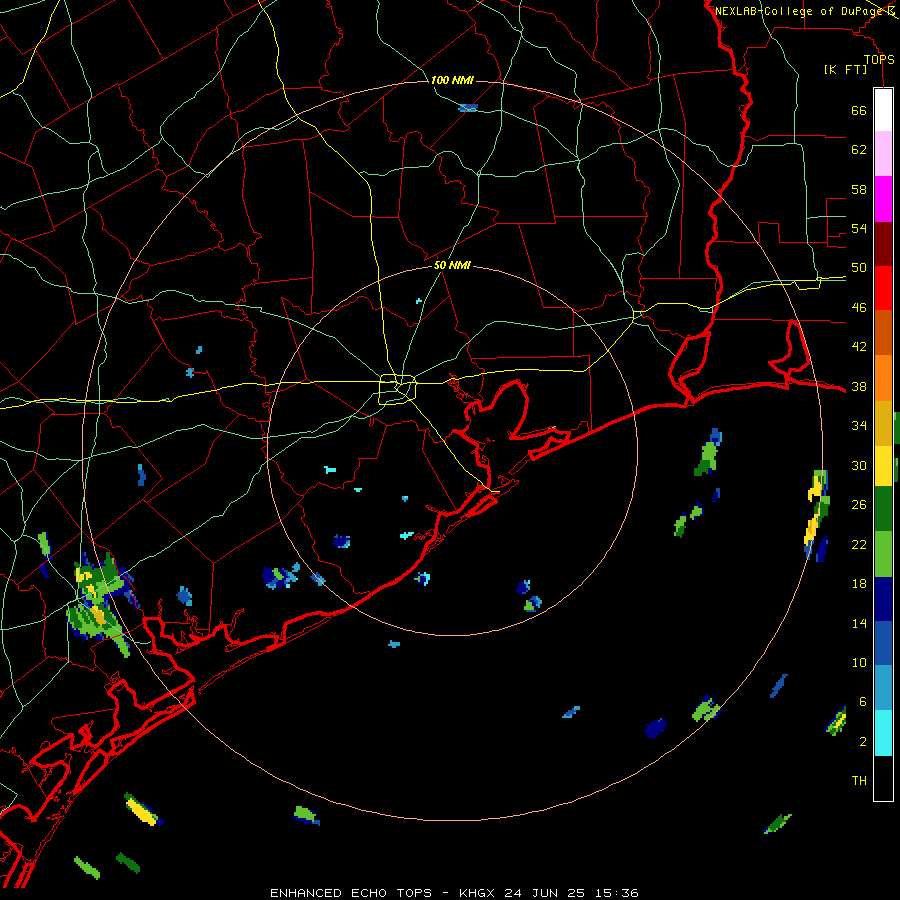Click the '66' legend value
The image size is (900, 900).
coord(859,110)
